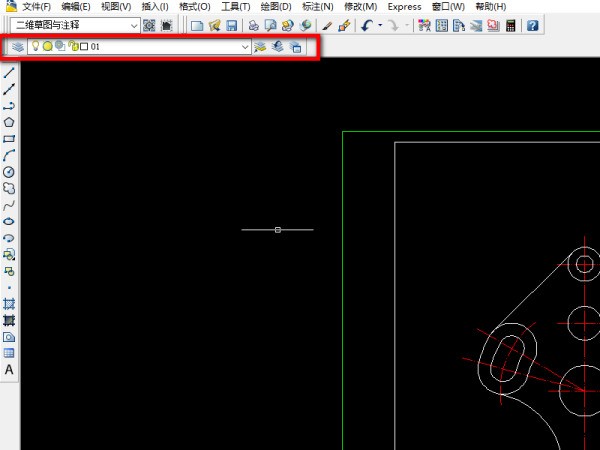This screenshot has width=600, height=450.
Task: Click the layer 01 color swatch
Action: [x=84, y=47]
